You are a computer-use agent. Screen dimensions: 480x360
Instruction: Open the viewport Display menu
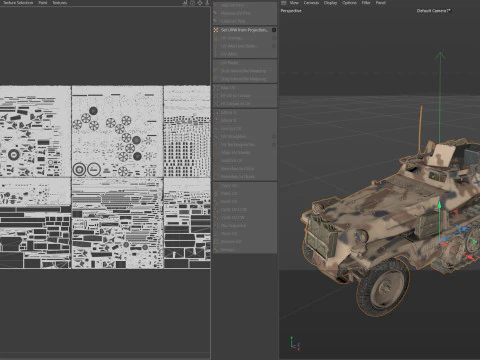pyautogui.click(x=330, y=3)
